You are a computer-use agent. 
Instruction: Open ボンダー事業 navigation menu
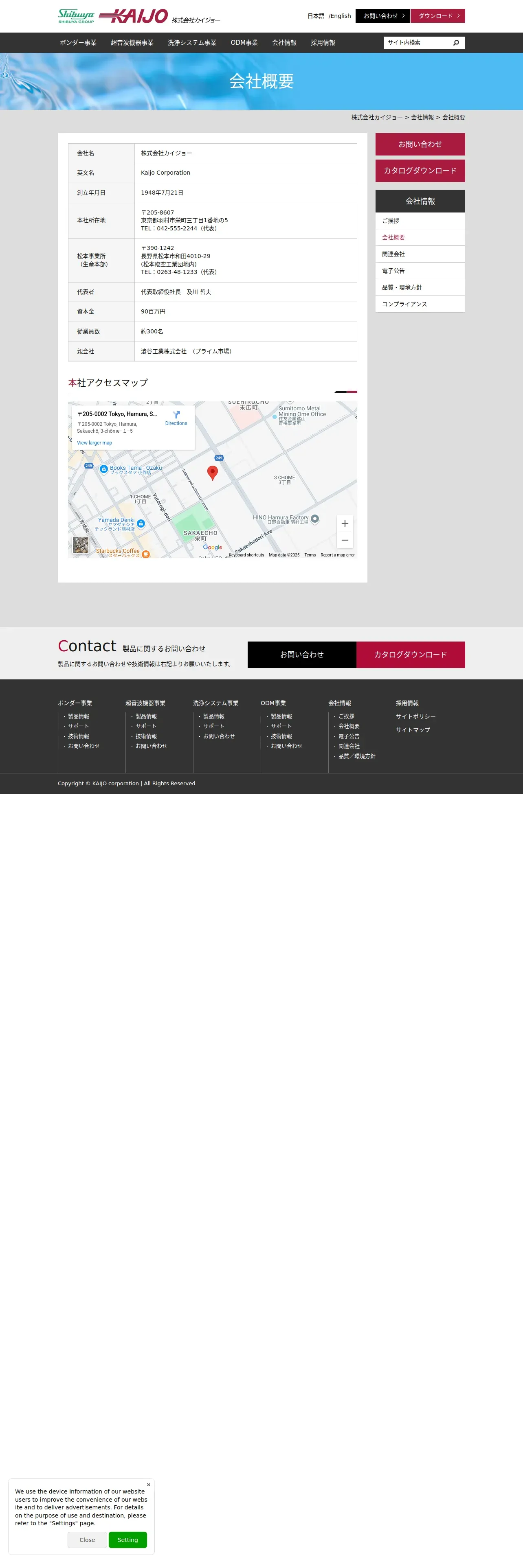78,43
